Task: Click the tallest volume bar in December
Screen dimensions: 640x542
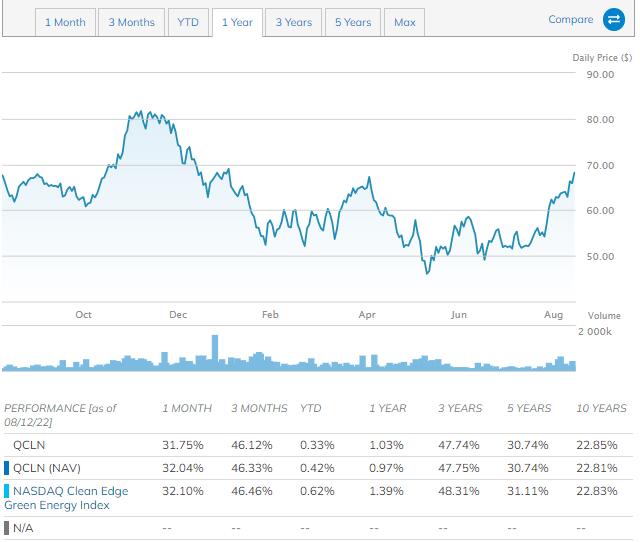Action: click(213, 352)
